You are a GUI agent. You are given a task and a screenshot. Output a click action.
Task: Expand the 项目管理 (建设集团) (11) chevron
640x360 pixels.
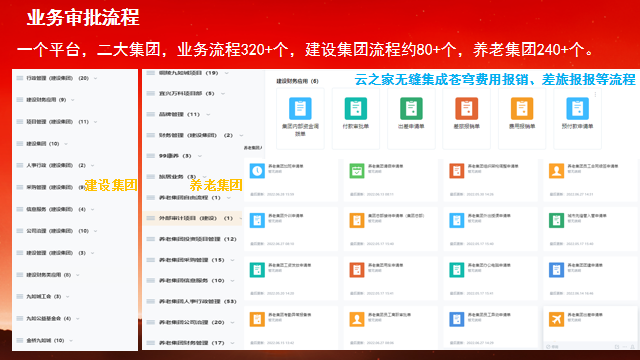click(x=96, y=122)
